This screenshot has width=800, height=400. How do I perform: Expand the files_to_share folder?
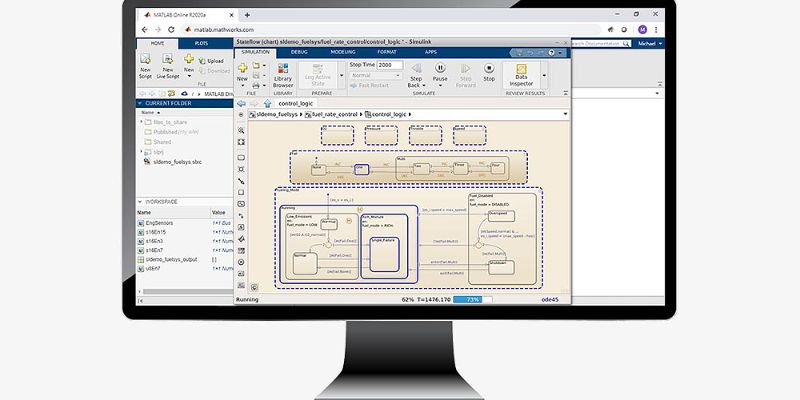[x=141, y=122]
